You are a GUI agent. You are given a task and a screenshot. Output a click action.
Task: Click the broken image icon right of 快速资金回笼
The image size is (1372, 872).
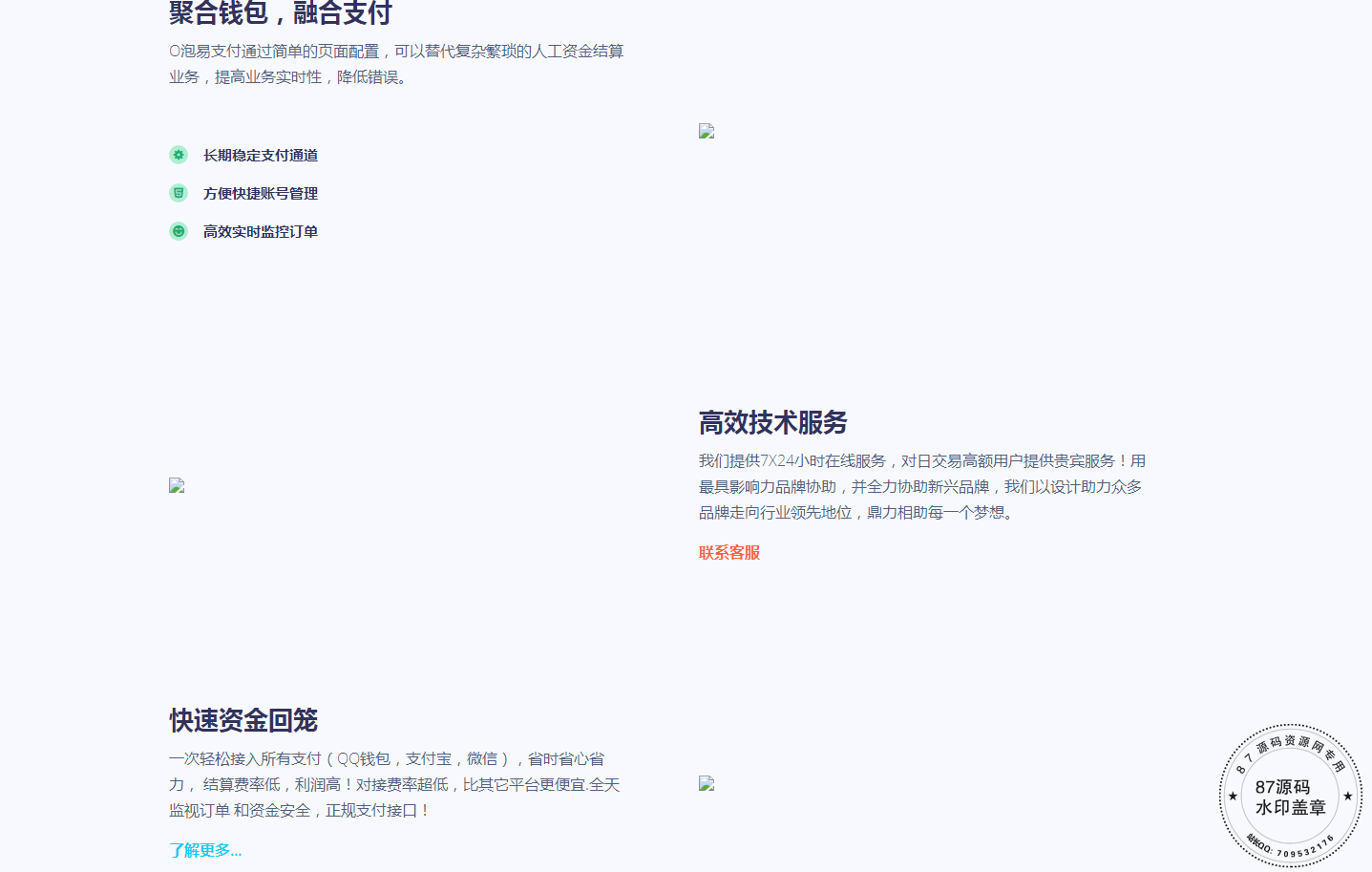pyautogui.click(x=707, y=783)
